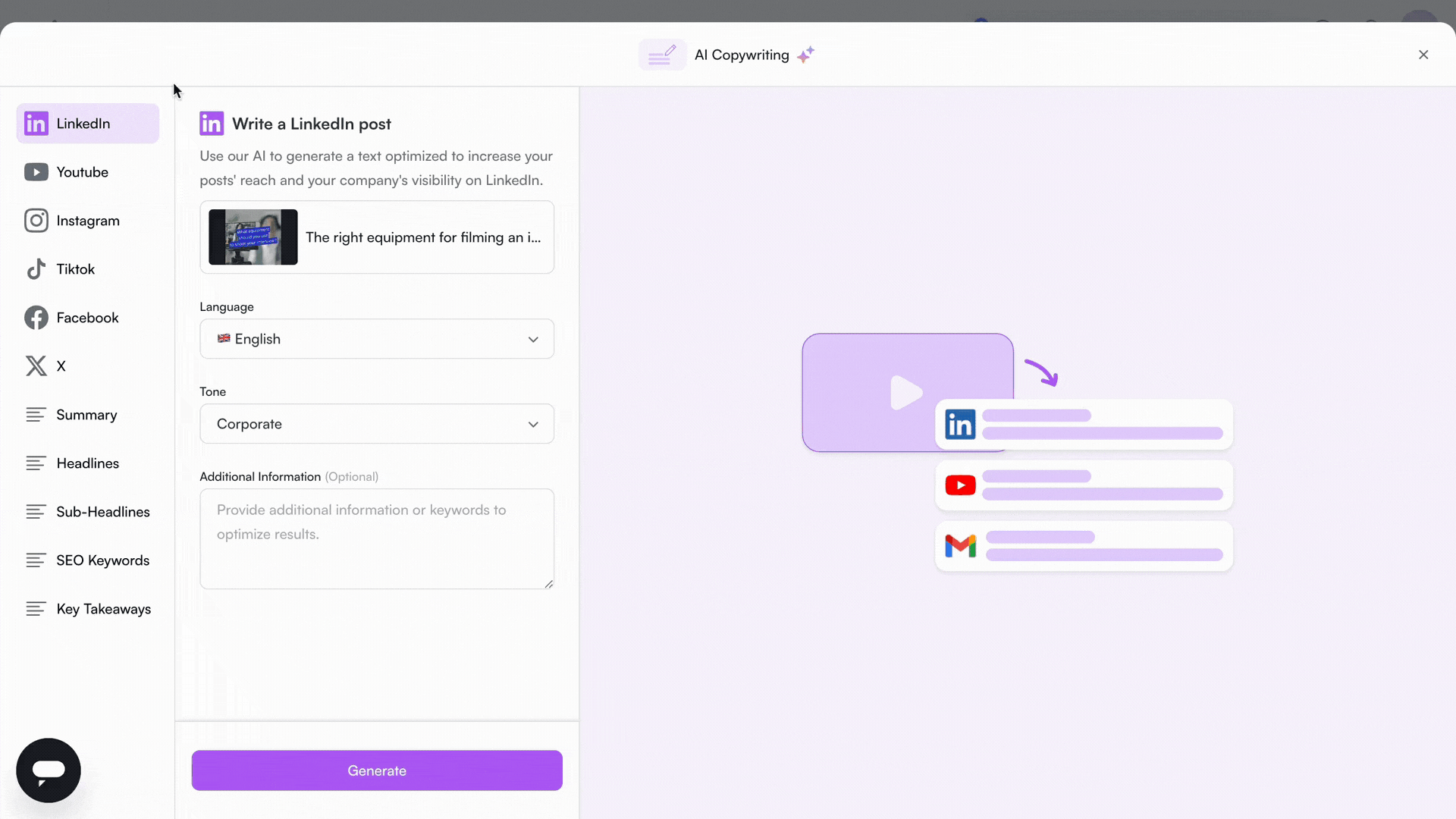The image size is (1456, 819).
Task: Click the UK flag in Language field
Action: click(x=224, y=338)
